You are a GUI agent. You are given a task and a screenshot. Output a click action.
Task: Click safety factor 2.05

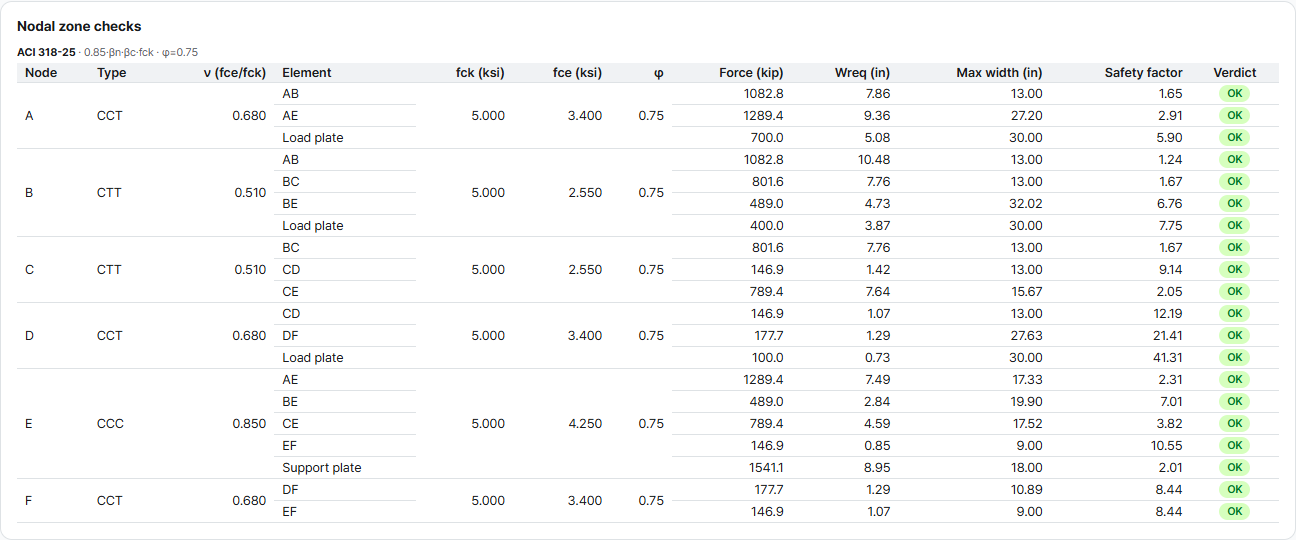pyautogui.click(x=1169, y=292)
